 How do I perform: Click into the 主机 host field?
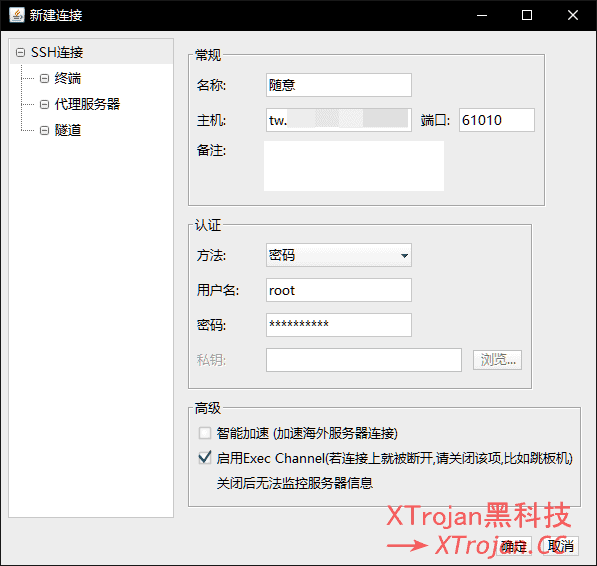point(338,120)
